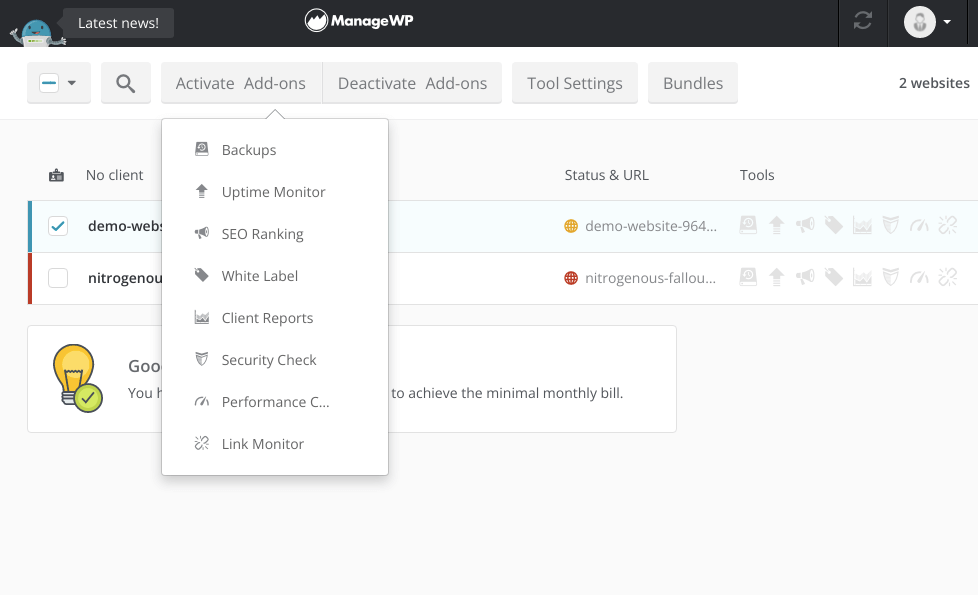This screenshot has height=595, width=978.
Task: Expand the bulk selection dropdown arrow
Action: [x=72, y=83]
